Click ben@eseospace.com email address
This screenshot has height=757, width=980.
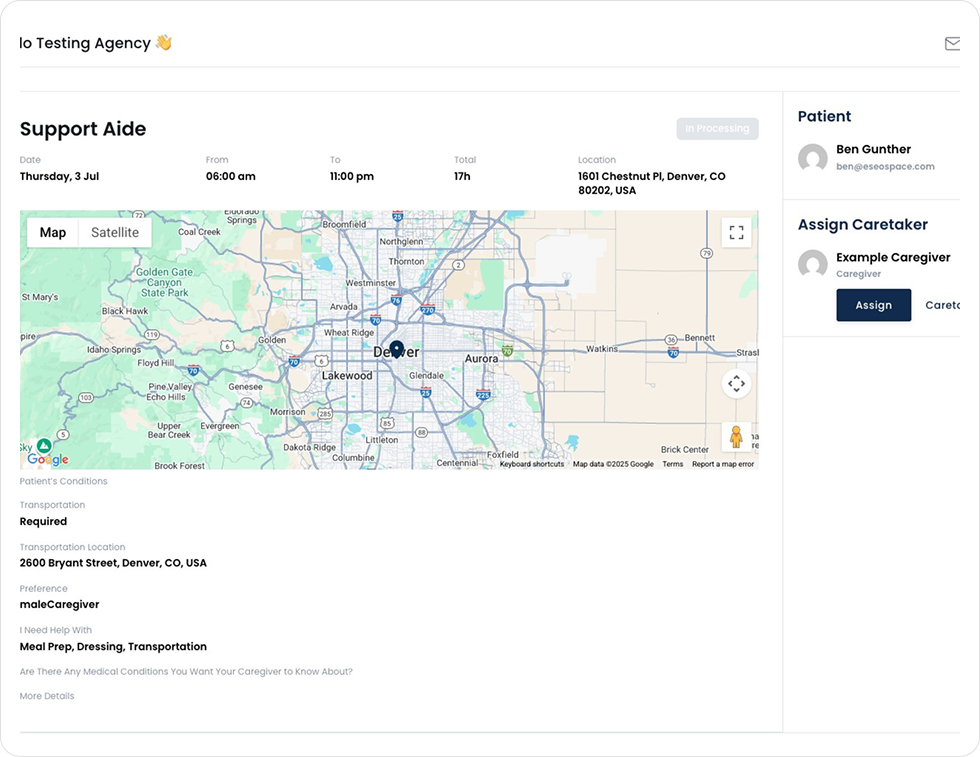[x=885, y=166]
